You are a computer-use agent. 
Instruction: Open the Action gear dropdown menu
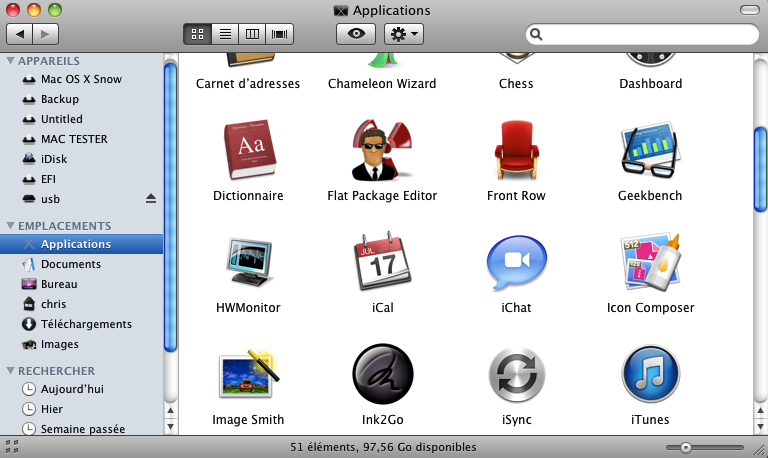click(404, 34)
